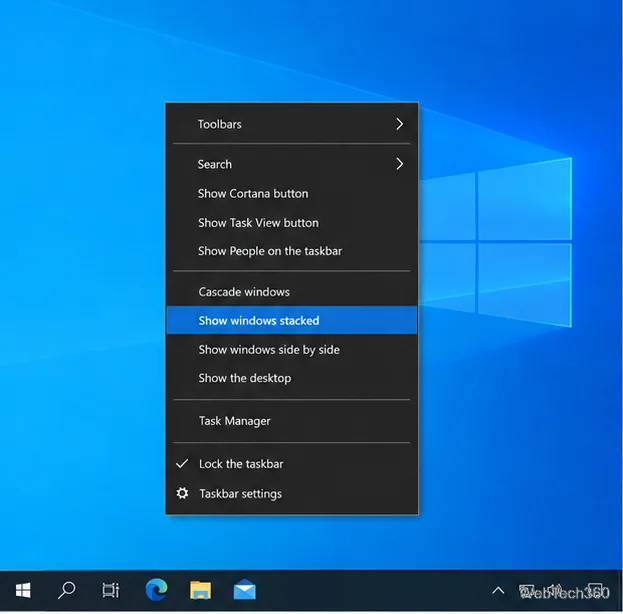This screenshot has height=614, width=623.
Task: Open the Windows Start menu
Action: pos(23,591)
